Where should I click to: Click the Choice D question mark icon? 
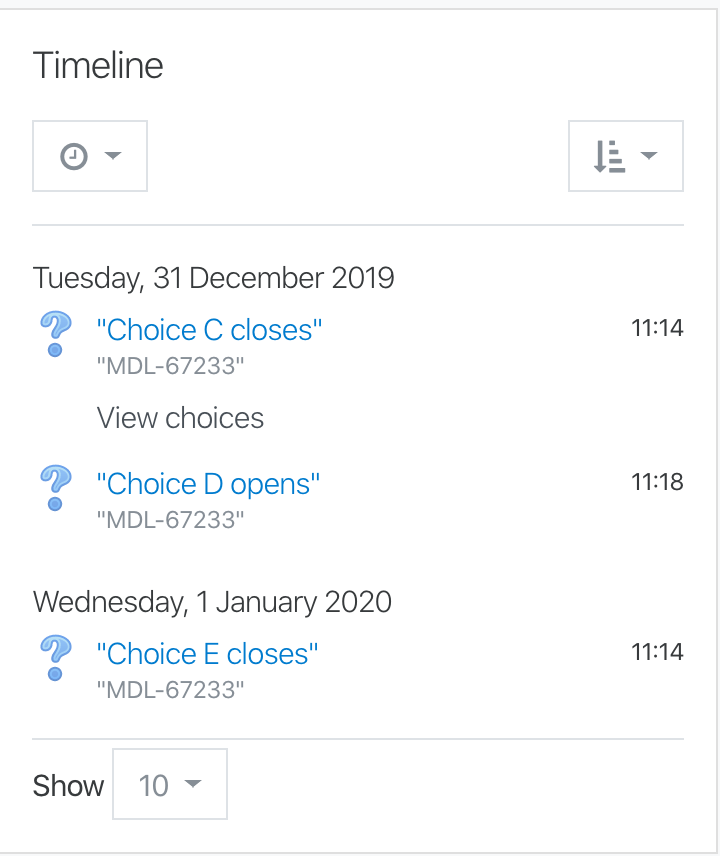click(x=56, y=488)
